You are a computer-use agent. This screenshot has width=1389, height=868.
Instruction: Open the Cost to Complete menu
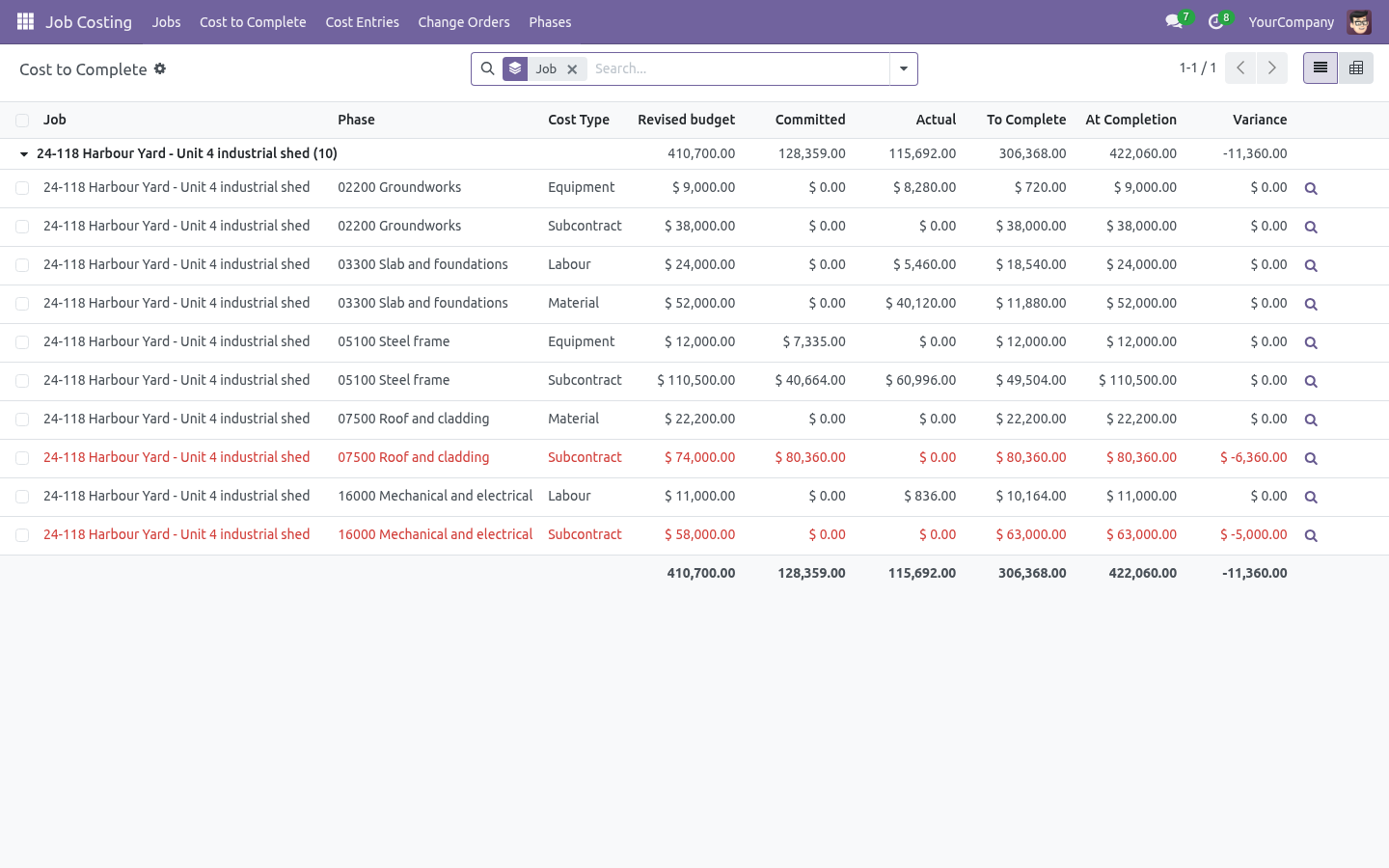(253, 22)
